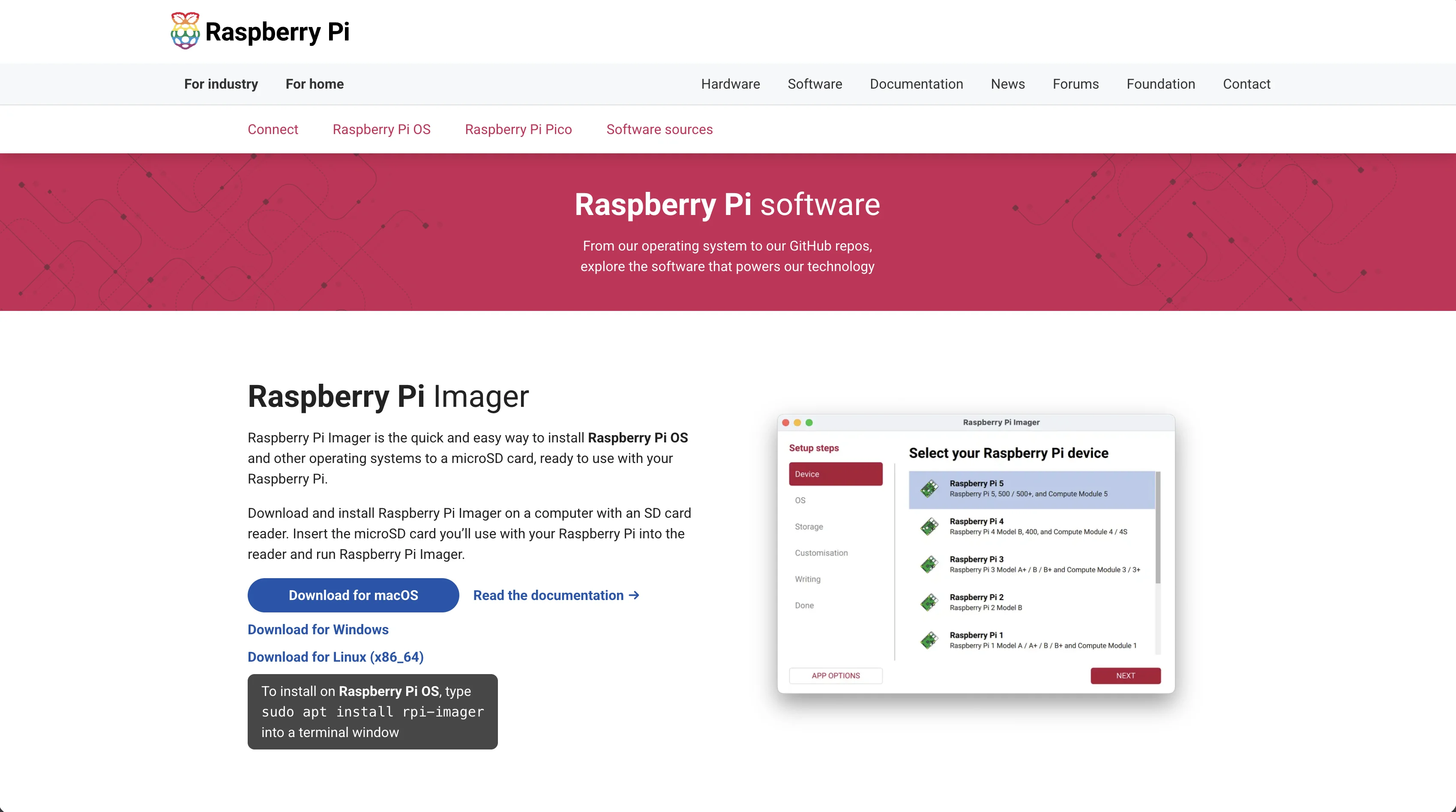Click the green zoom dot in Imager window
This screenshot has width=1456, height=812.
[x=809, y=423]
